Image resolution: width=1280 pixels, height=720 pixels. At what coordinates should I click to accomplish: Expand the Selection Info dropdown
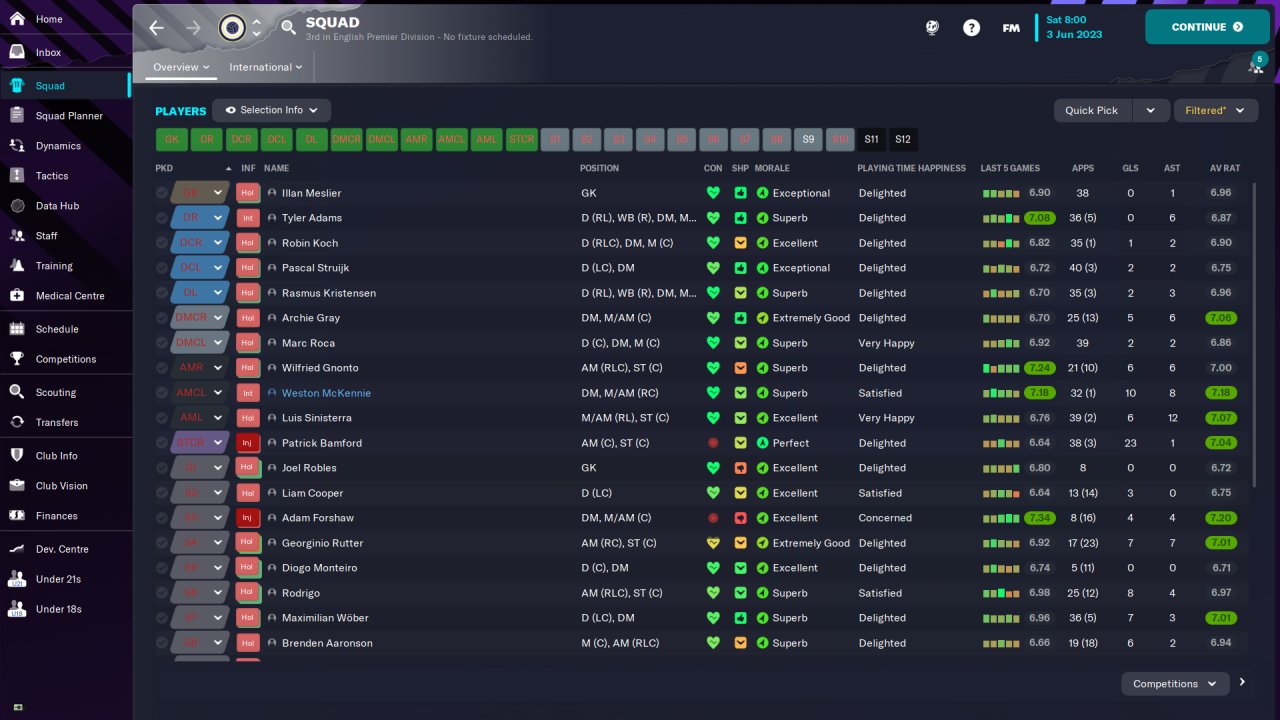[272, 110]
